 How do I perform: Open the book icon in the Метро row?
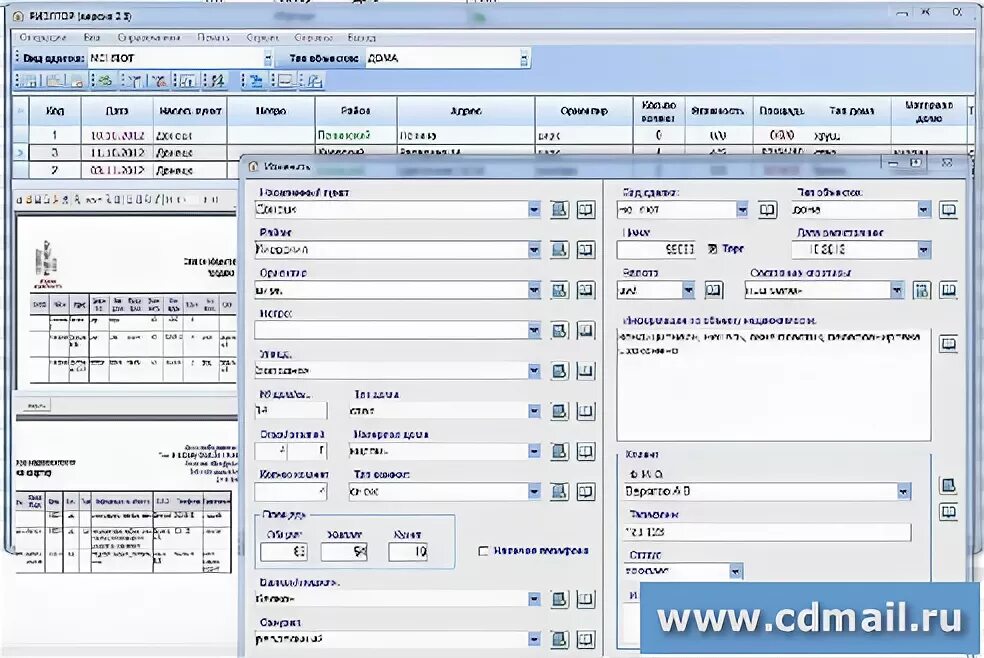point(586,330)
